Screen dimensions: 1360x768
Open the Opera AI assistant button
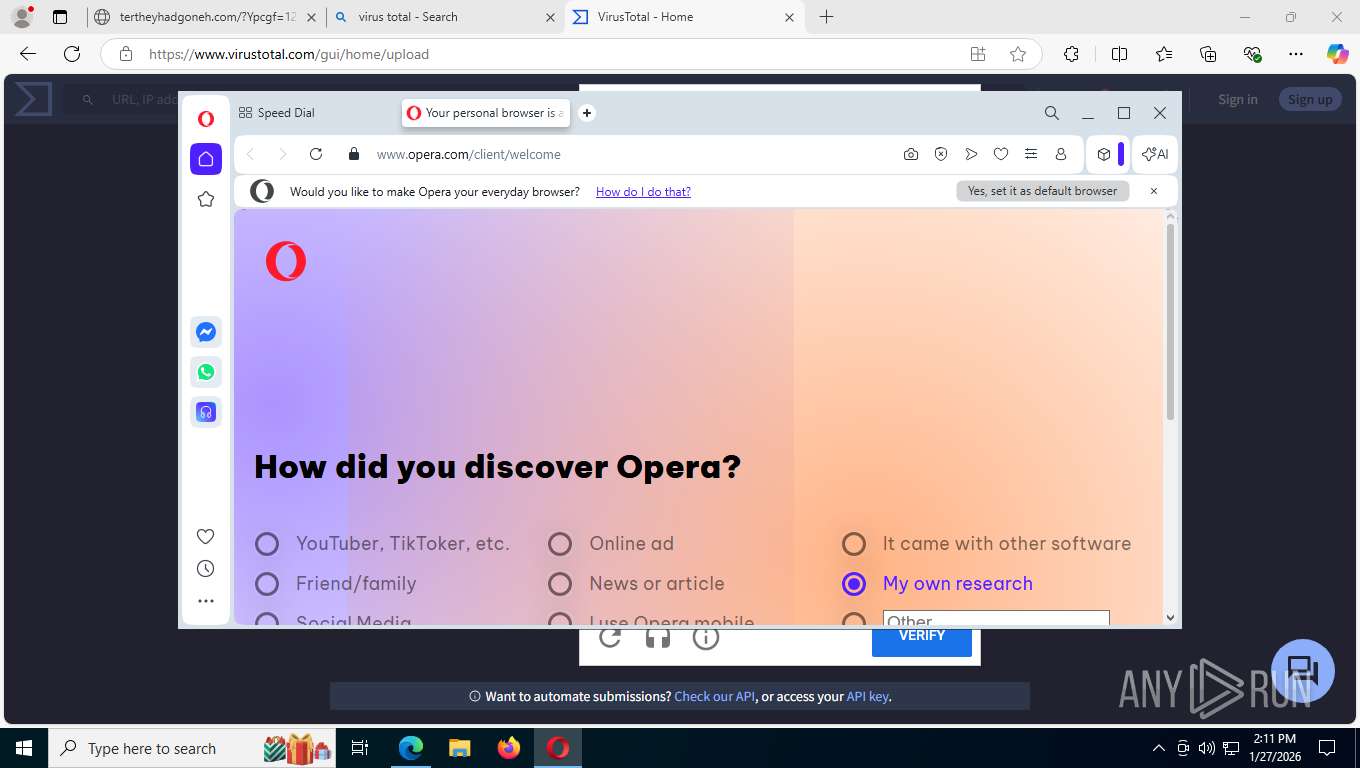coord(1155,154)
